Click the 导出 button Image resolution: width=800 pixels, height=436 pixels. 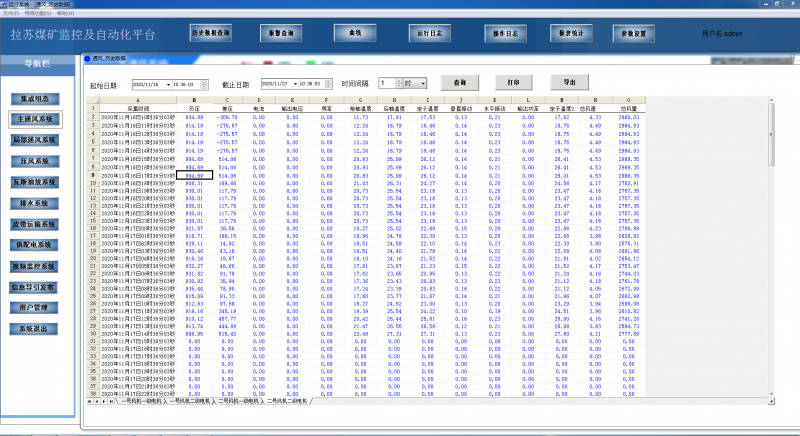[x=569, y=82]
